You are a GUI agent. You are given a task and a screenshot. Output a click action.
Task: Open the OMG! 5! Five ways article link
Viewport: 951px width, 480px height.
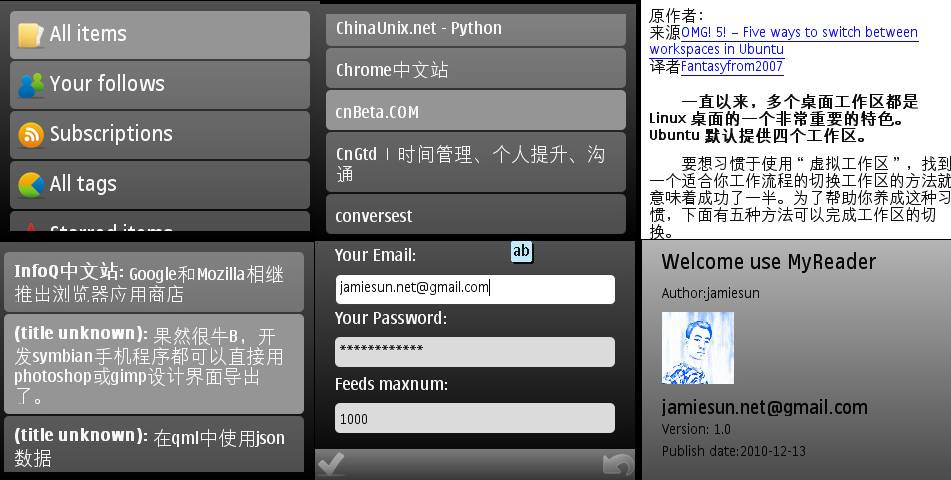pos(784,41)
